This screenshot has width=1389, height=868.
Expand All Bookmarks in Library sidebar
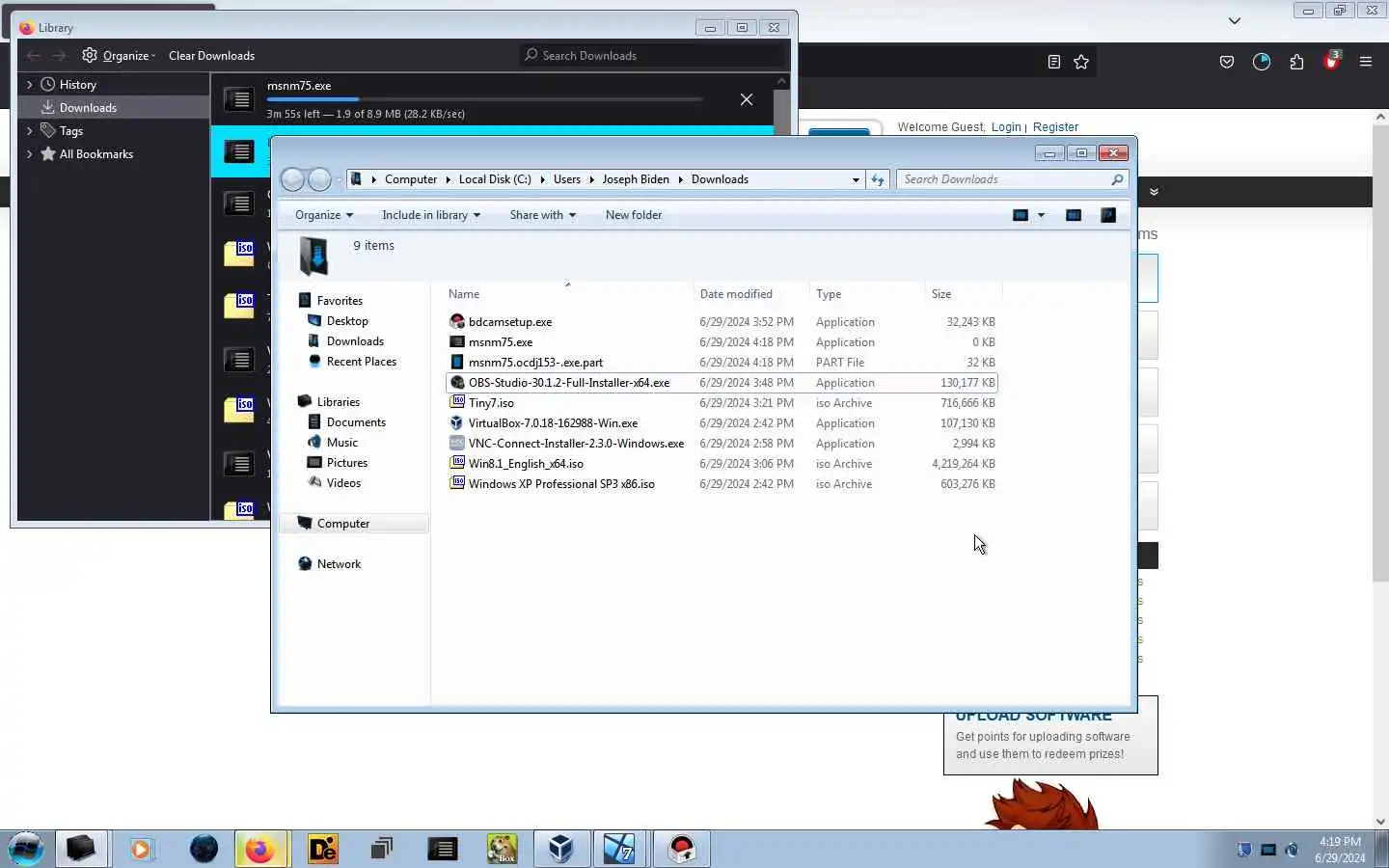(x=29, y=153)
